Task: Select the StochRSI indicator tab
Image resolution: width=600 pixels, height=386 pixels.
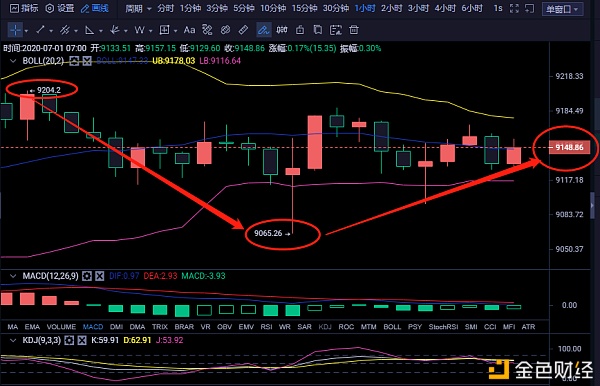Action: [x=443, y=327]
